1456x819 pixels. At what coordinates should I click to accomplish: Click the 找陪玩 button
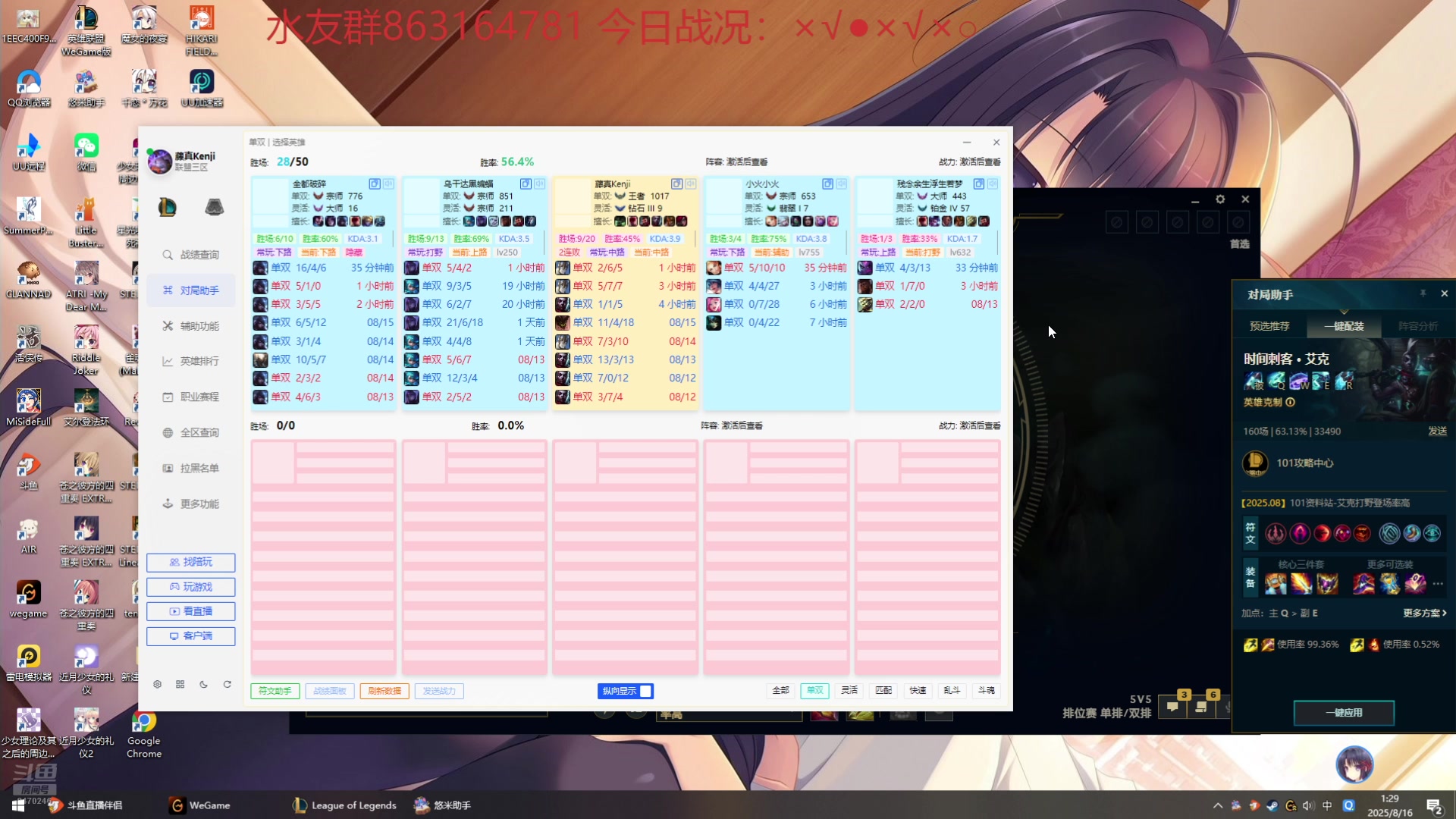191,563
